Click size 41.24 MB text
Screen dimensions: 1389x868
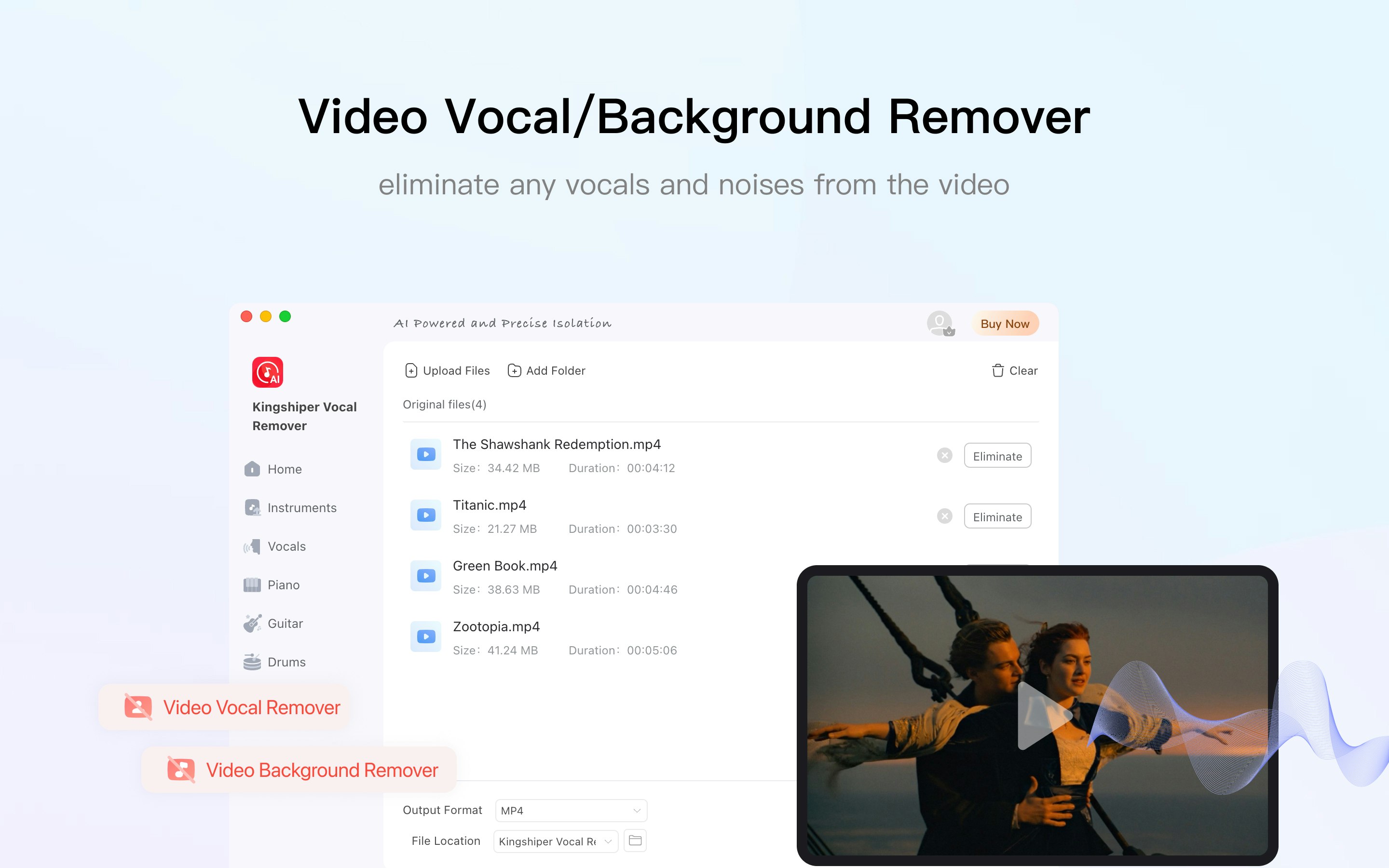(513, 651)
